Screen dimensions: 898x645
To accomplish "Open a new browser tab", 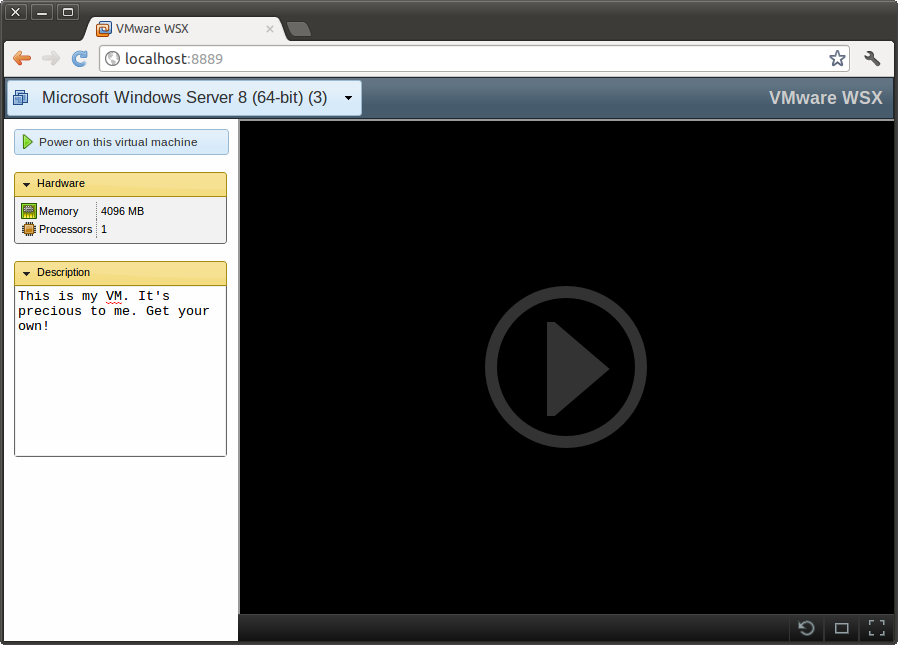I will coord(298,29).
